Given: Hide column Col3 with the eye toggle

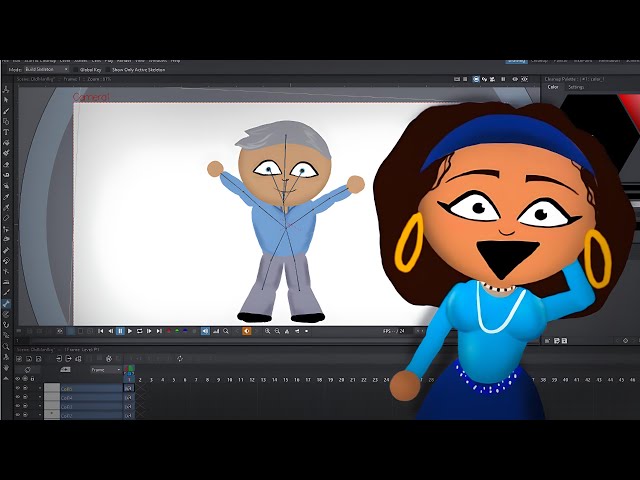Looking at the screenshot, I should coord(18,406).
